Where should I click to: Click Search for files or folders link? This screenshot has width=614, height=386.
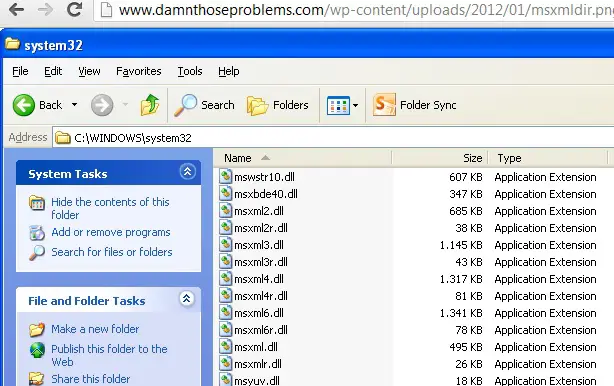112,252
